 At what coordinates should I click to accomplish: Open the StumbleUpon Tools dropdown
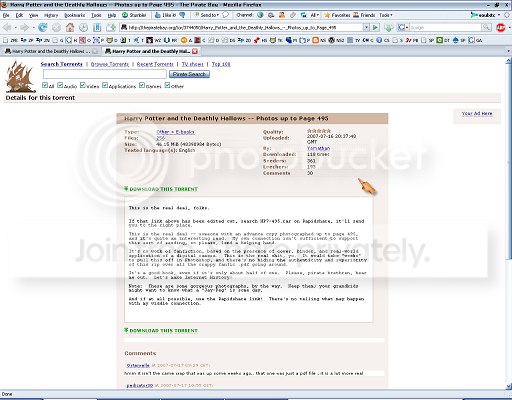pos(386,15)
